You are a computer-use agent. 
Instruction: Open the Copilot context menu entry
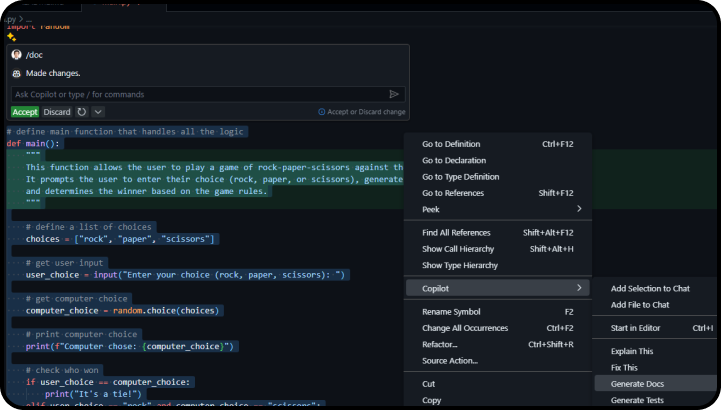pyautogui.click(x=498, y=288)
